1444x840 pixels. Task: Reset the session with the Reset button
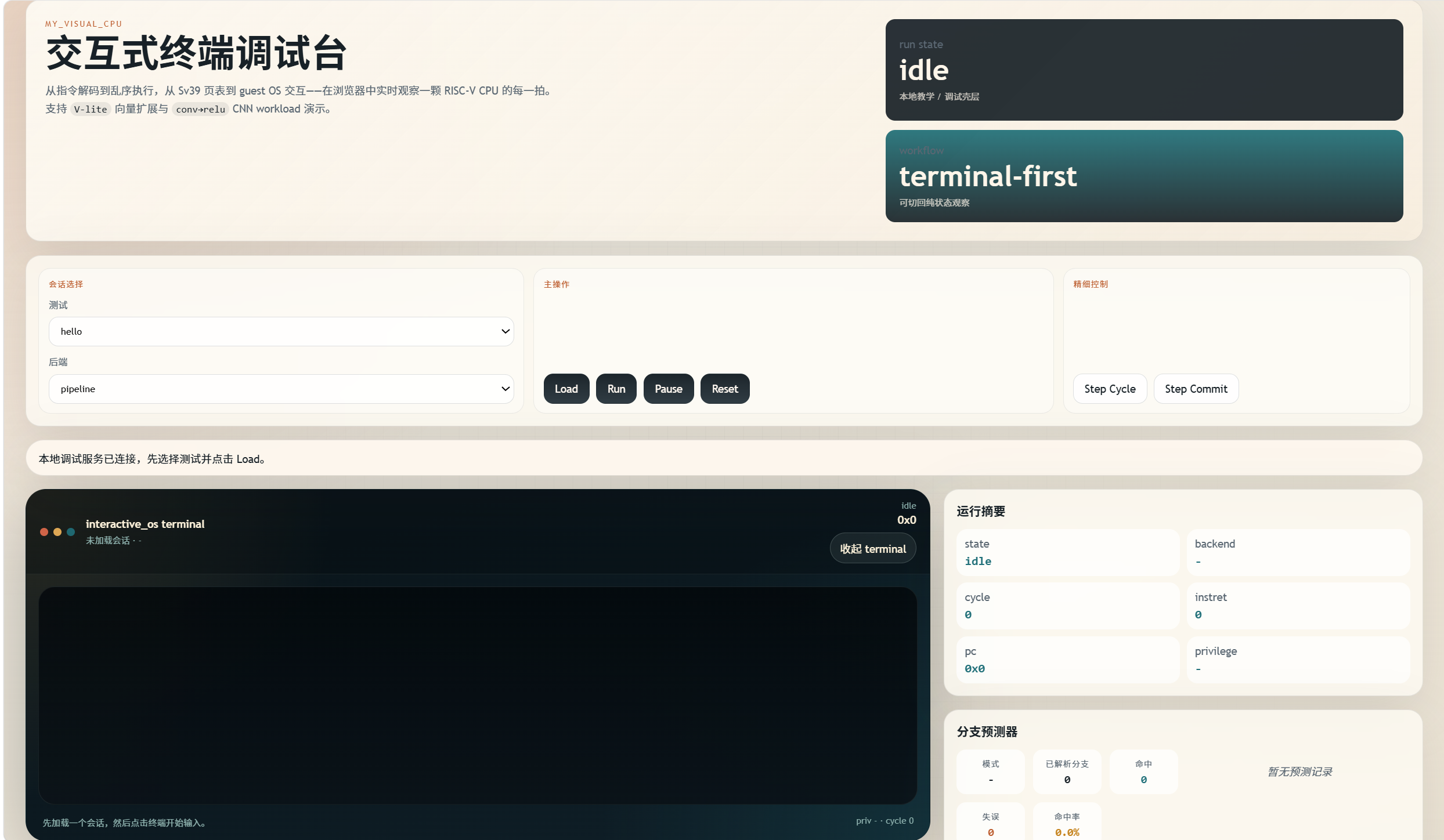725,389
